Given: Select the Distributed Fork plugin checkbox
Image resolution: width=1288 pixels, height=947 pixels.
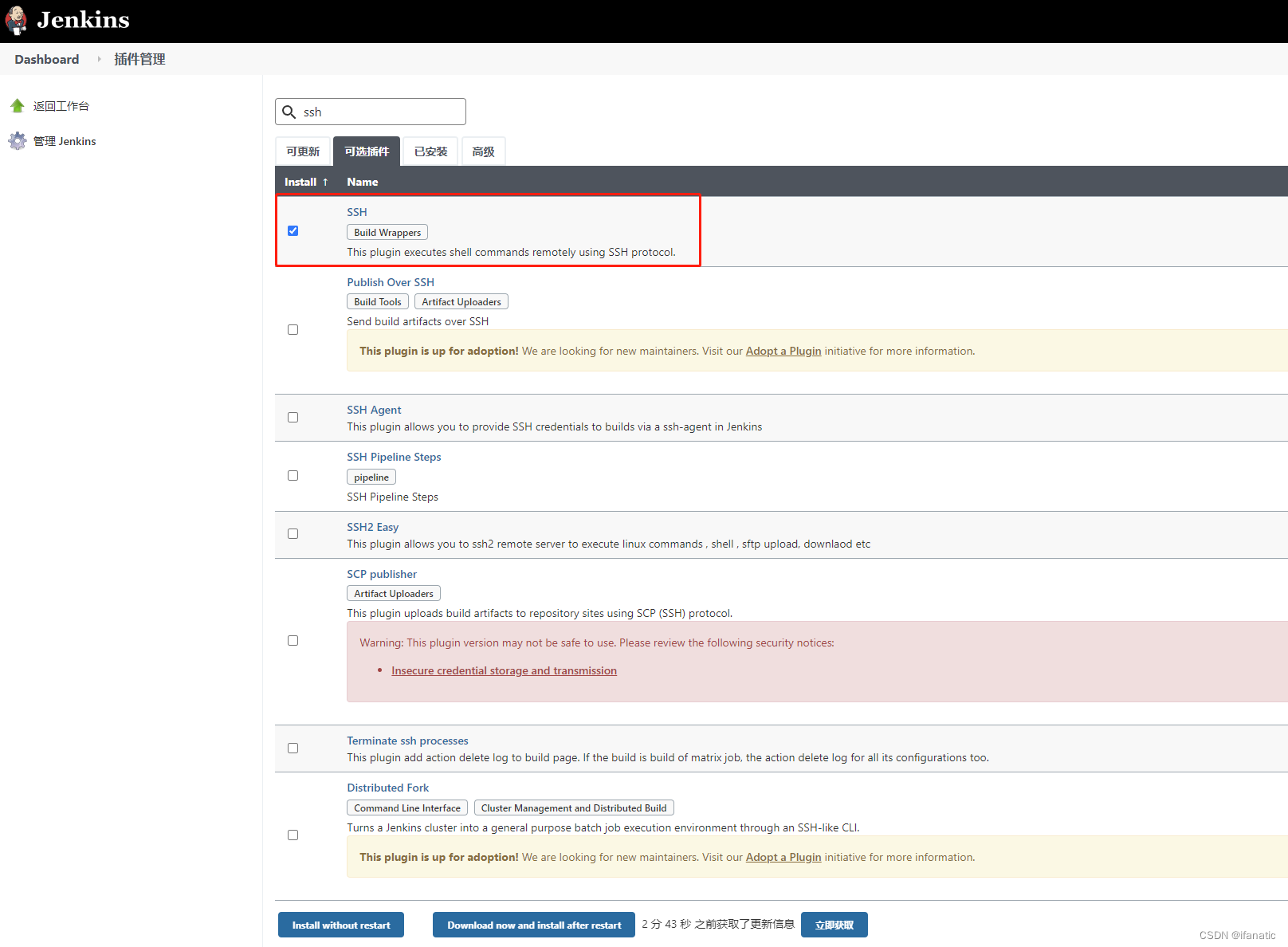Looking at the screenshot, I should click(x=293, y=835).
